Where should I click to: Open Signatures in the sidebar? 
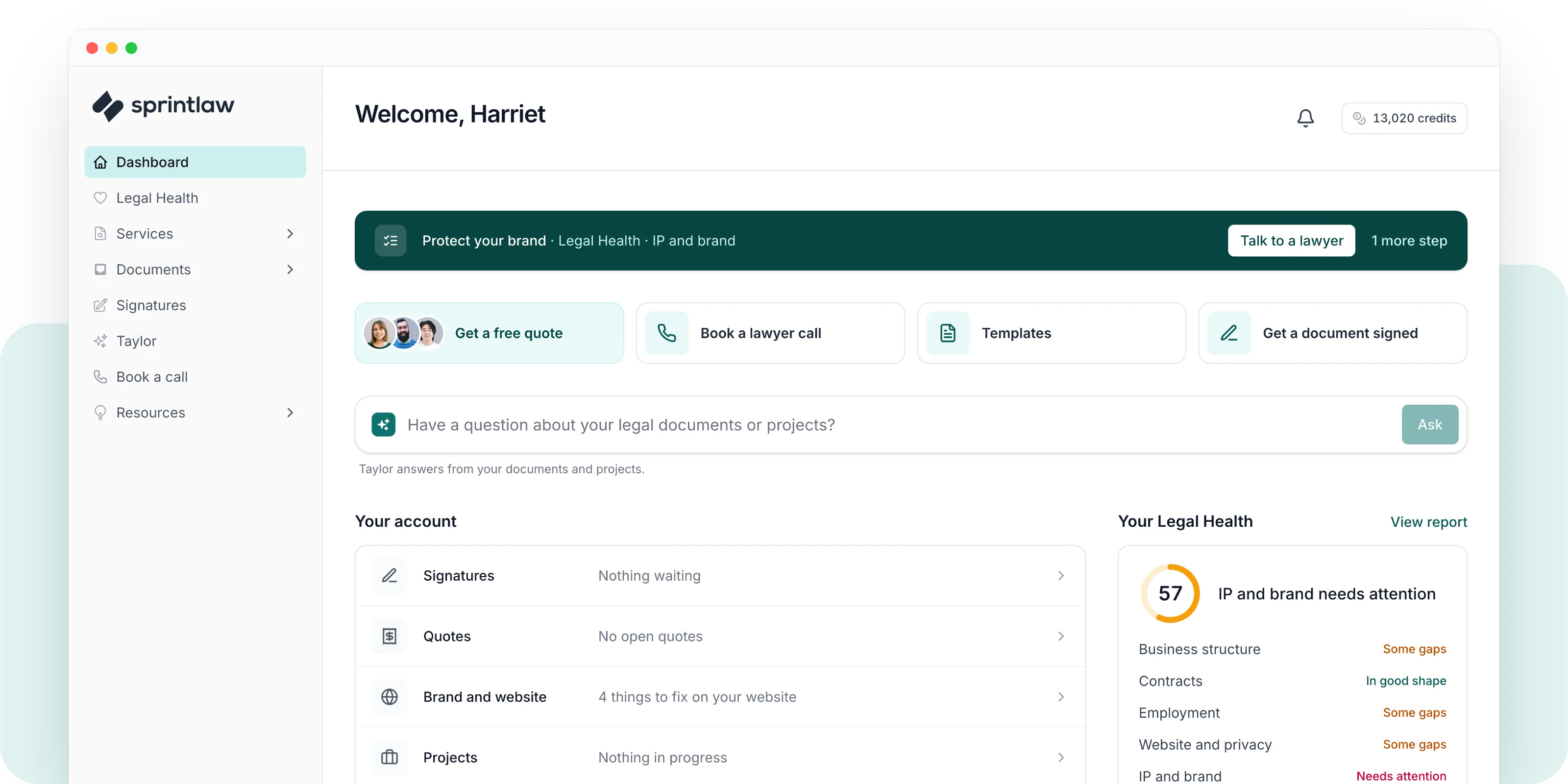pos(195,305)
